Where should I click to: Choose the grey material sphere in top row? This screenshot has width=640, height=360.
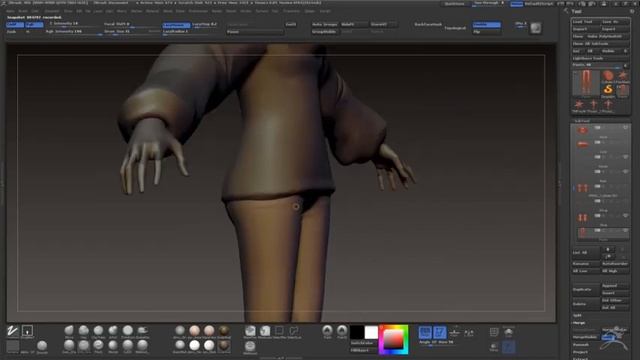(x=180, y=330)
